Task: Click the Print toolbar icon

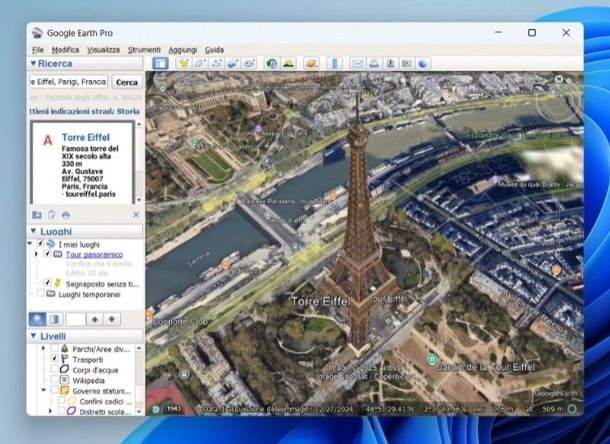Action: click(374, 63)
